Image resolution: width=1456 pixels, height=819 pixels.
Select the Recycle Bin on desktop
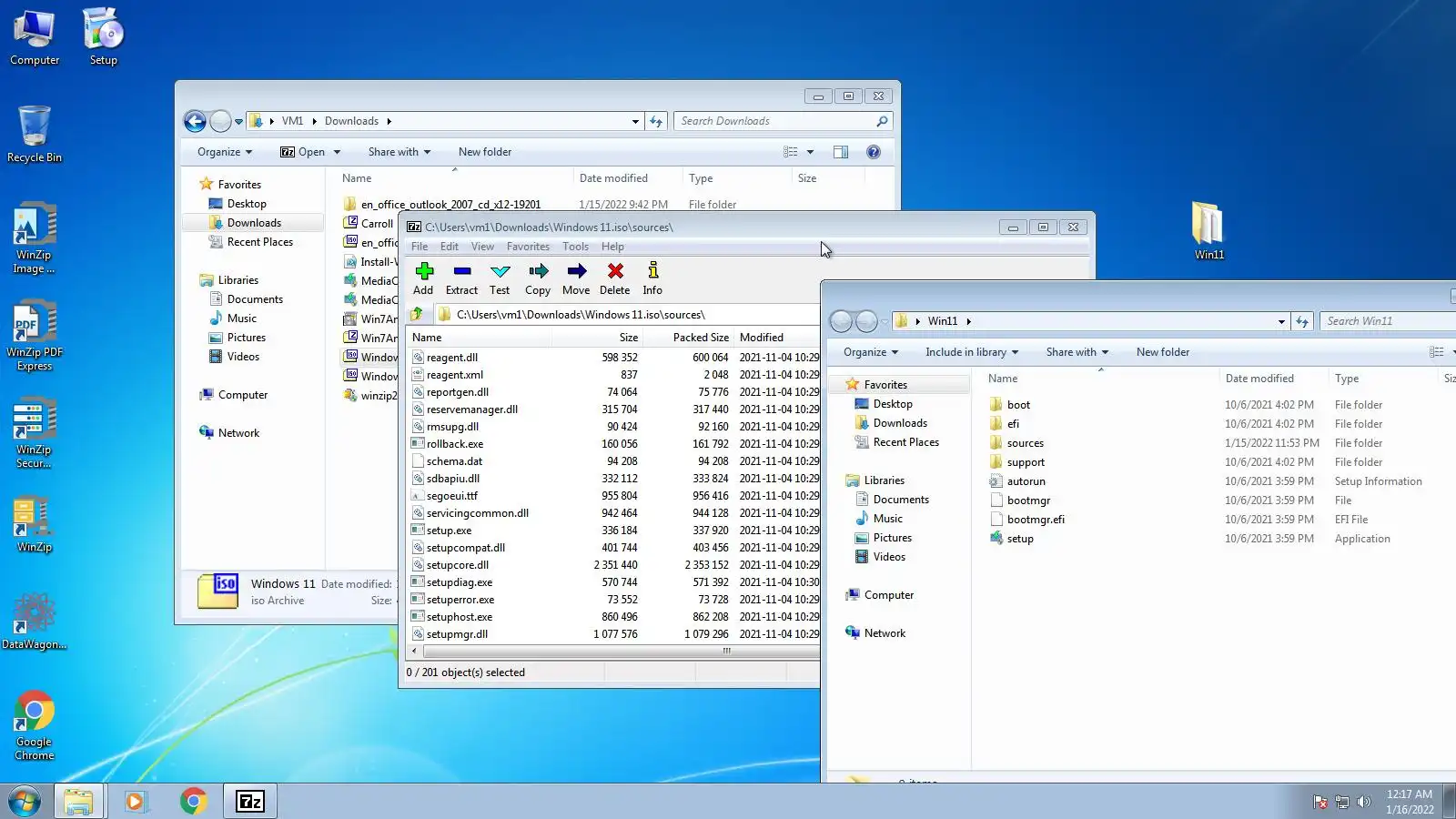point(35,134)
